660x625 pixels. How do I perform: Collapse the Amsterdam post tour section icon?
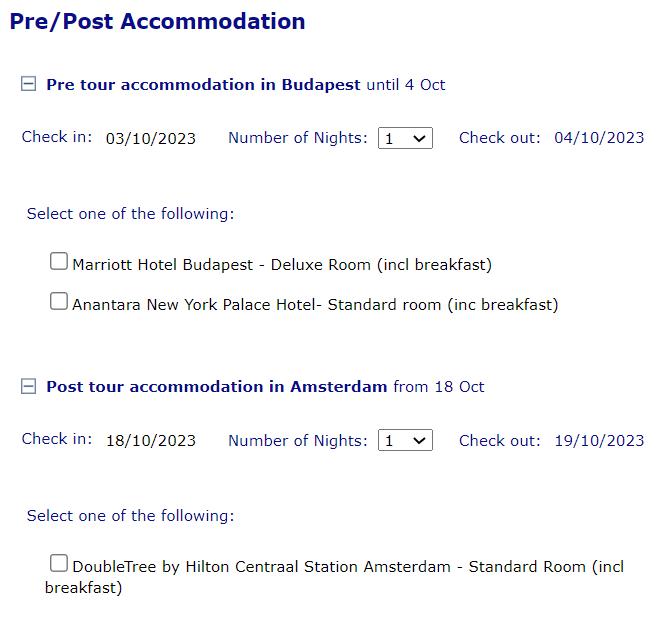pyautogui.click(x=28, y=387)
